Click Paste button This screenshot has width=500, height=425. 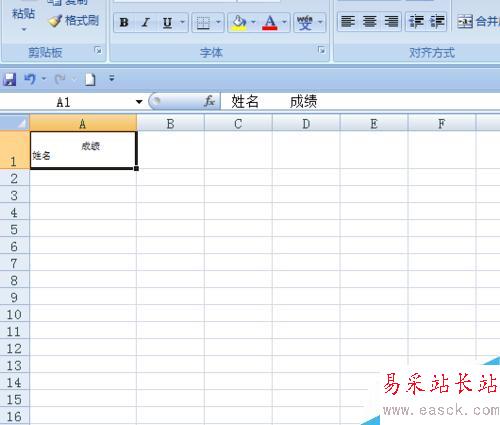pos(23,13)
